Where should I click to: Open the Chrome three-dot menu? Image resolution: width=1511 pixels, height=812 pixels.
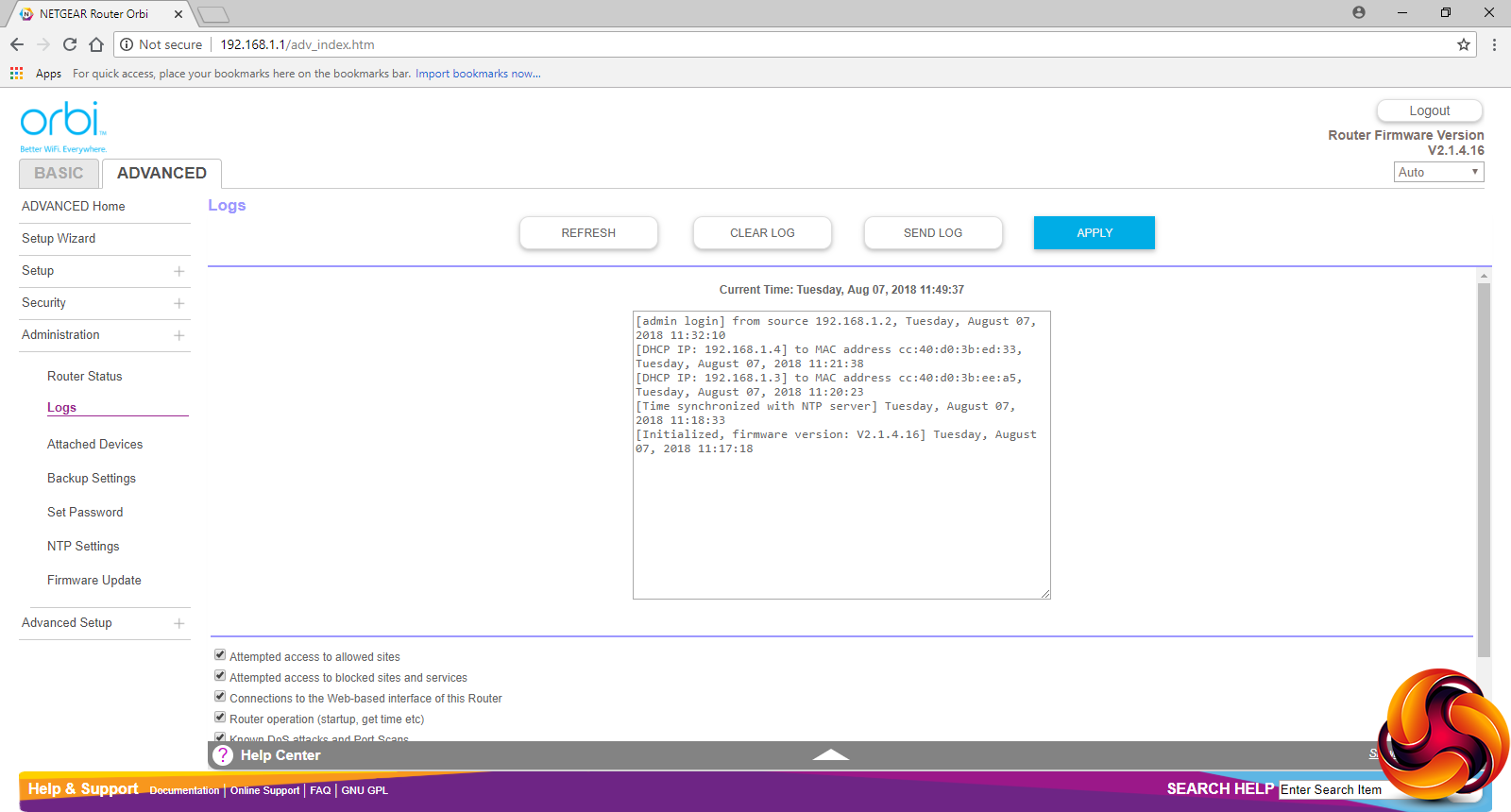coord(1494,44)
